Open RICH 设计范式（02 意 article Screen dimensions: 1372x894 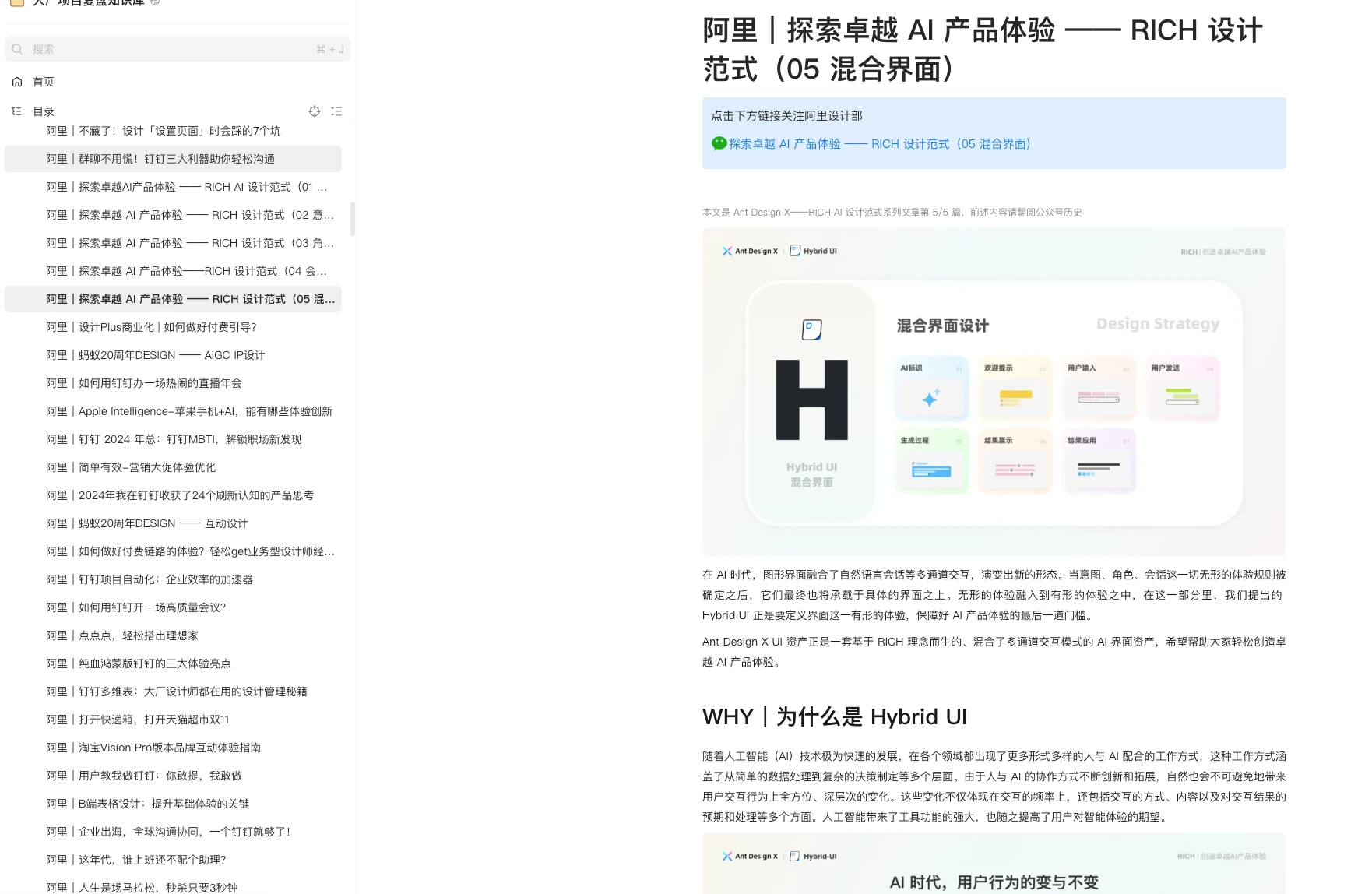[x=173, y=215]
